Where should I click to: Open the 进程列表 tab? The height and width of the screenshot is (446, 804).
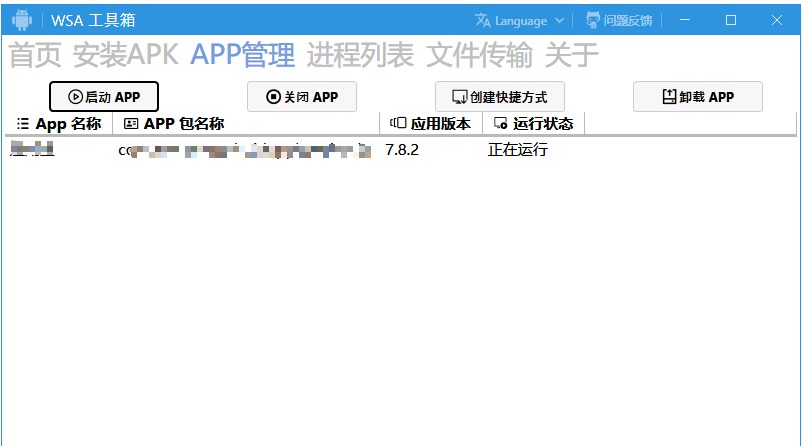(x=360, y=55)
